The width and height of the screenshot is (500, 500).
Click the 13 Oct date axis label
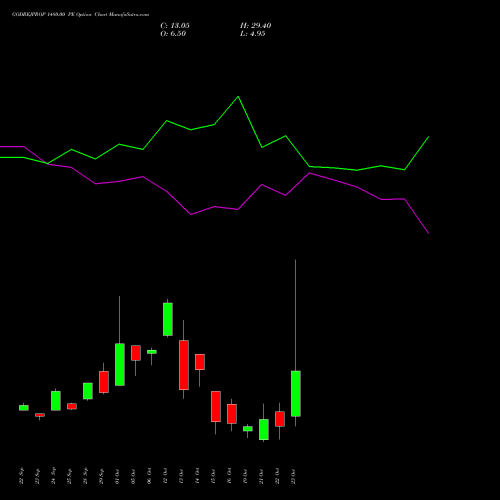[x=181, y=476]
